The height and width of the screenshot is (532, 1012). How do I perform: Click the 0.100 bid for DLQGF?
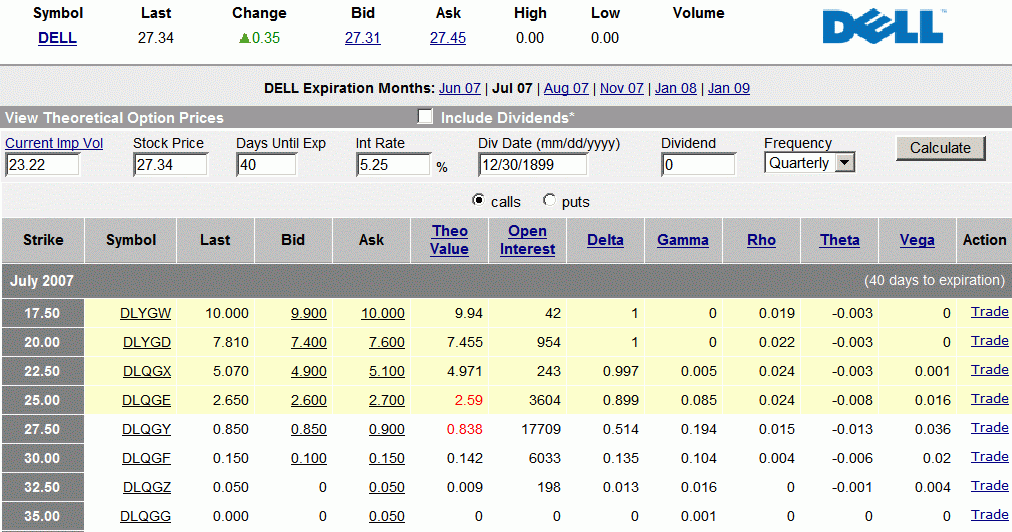point(309,458)
